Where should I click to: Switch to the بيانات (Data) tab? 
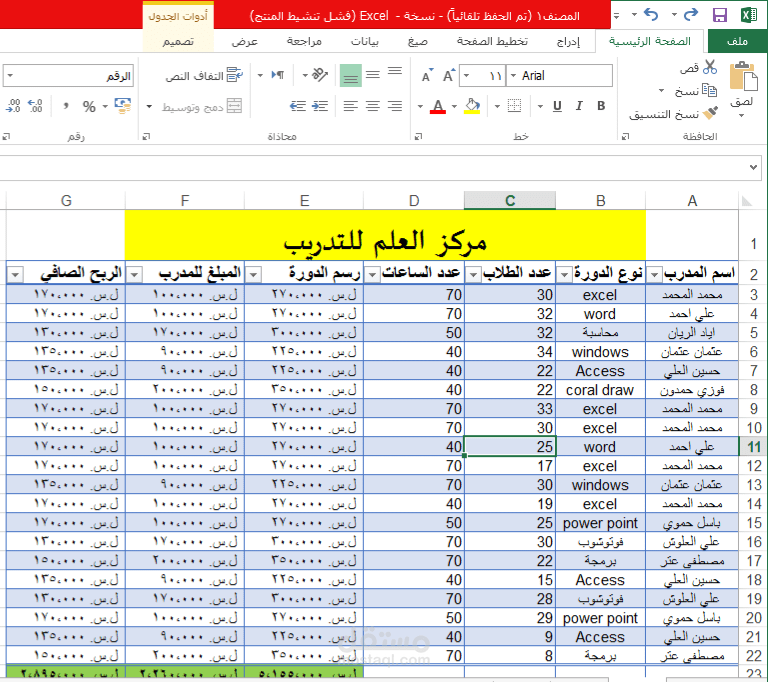(364, 41)
